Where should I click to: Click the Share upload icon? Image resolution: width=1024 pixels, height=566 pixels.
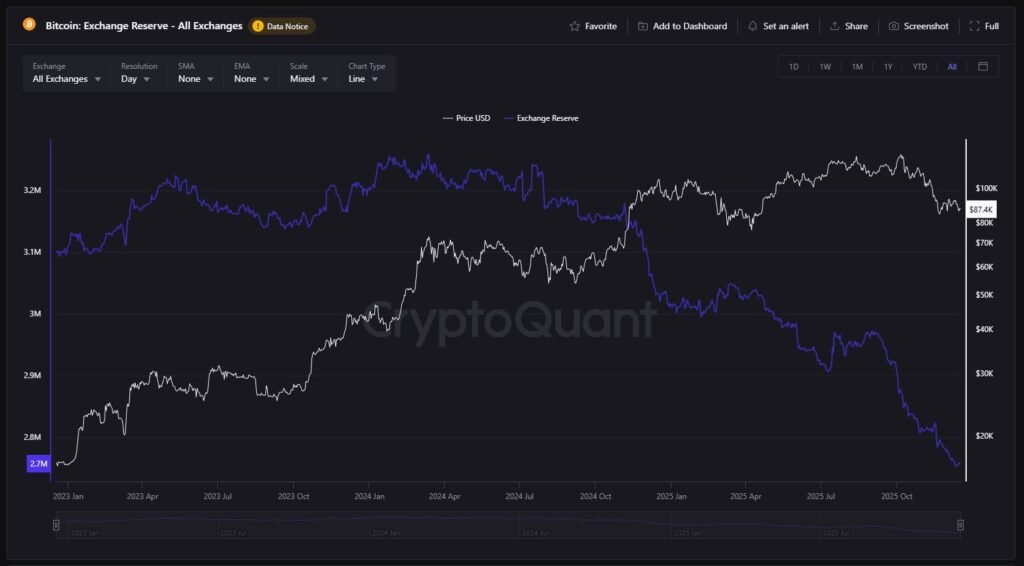(x=834, y=26)
